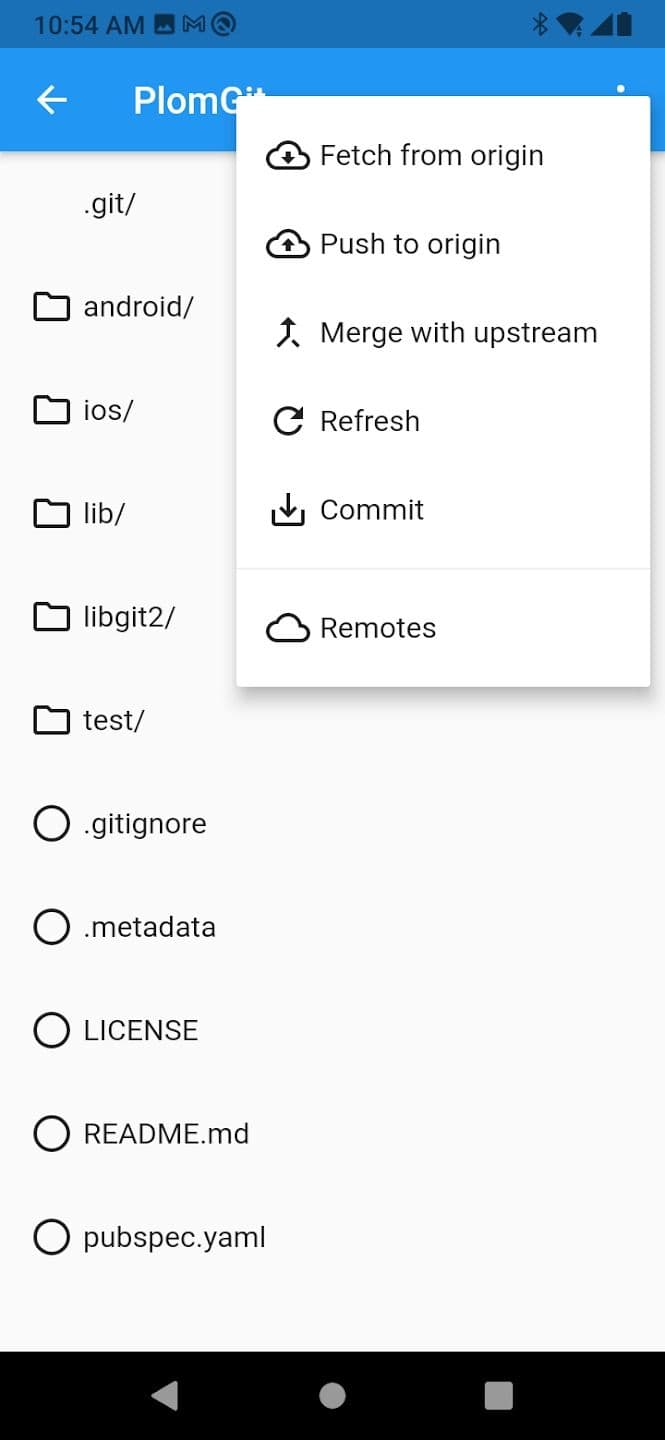Screen dimensions: 665x1440
Task: Click the Fetch from origin cloud download icon
Action: click(288, 154)
